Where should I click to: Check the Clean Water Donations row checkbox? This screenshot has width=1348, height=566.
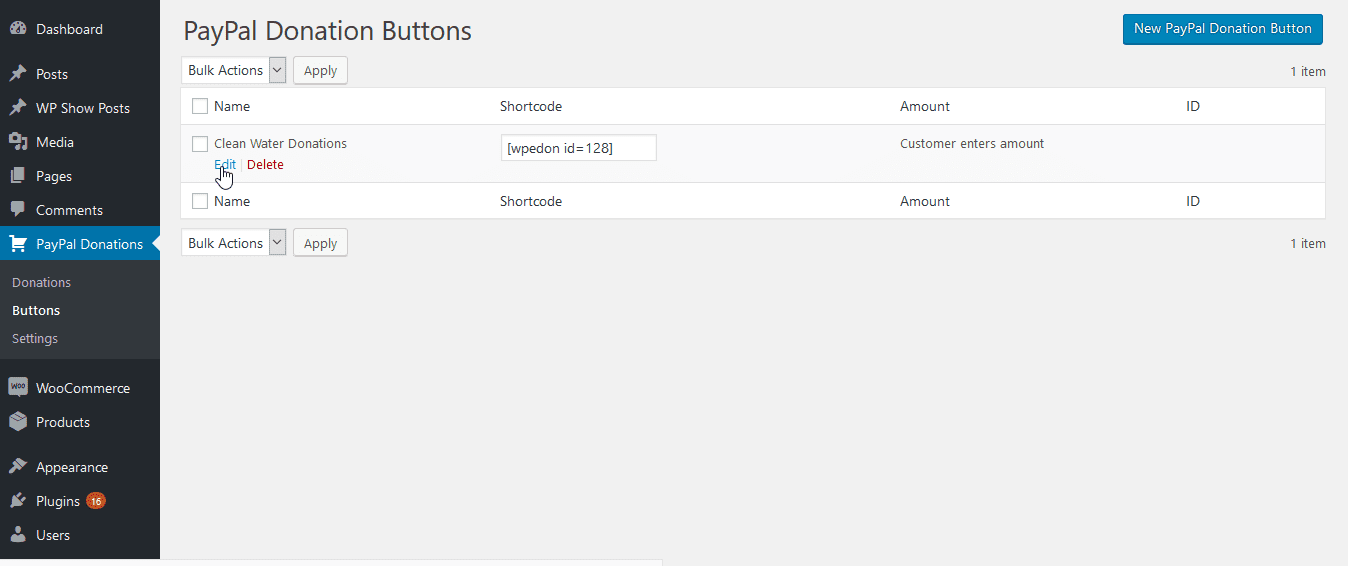point(200,144)
